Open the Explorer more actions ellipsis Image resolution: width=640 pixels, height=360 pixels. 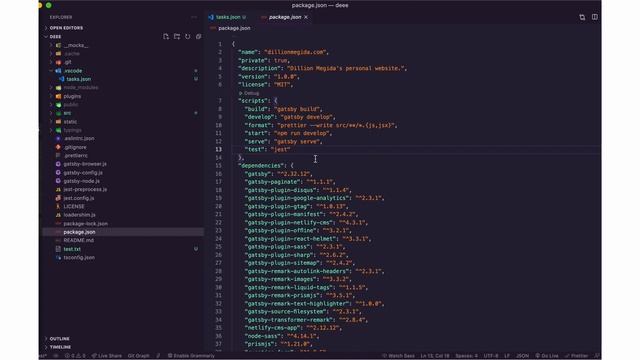194,17
